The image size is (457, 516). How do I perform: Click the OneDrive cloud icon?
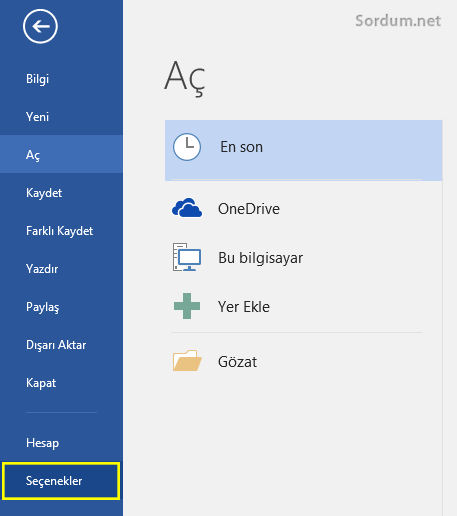pyautogui.click(x=187, y=208)
